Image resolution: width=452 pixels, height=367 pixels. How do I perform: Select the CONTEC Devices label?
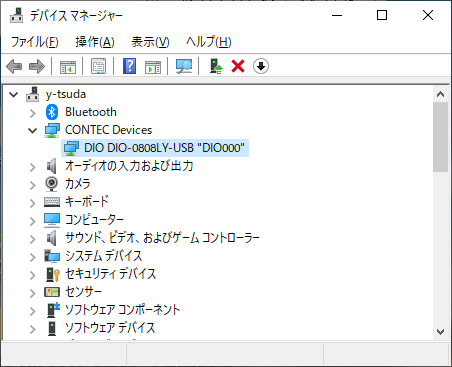108,130
